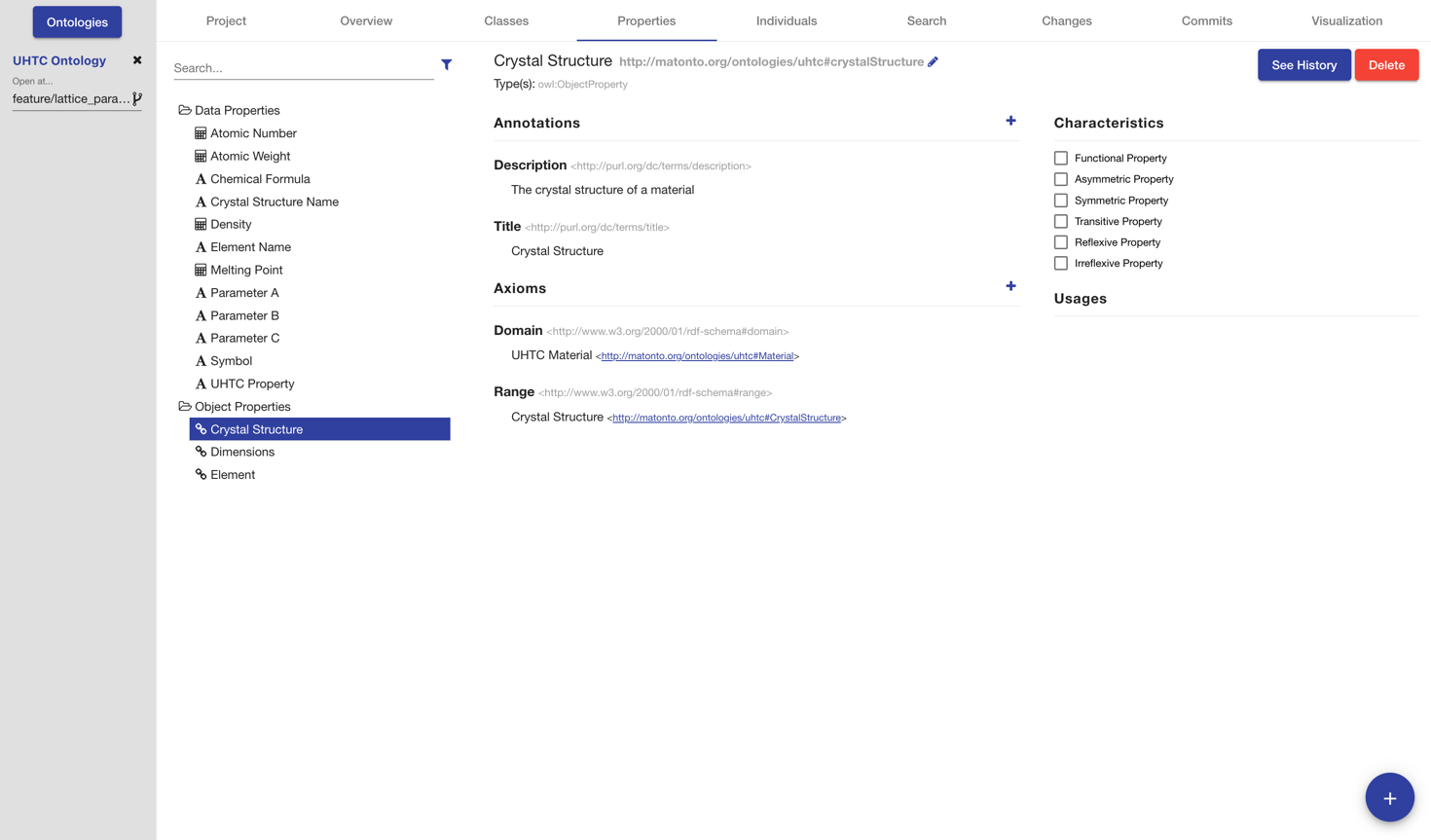This screenshot has height=840, width=1431.
Task: Click the table icon beside Atomic Number
Action: coord(201,133)
